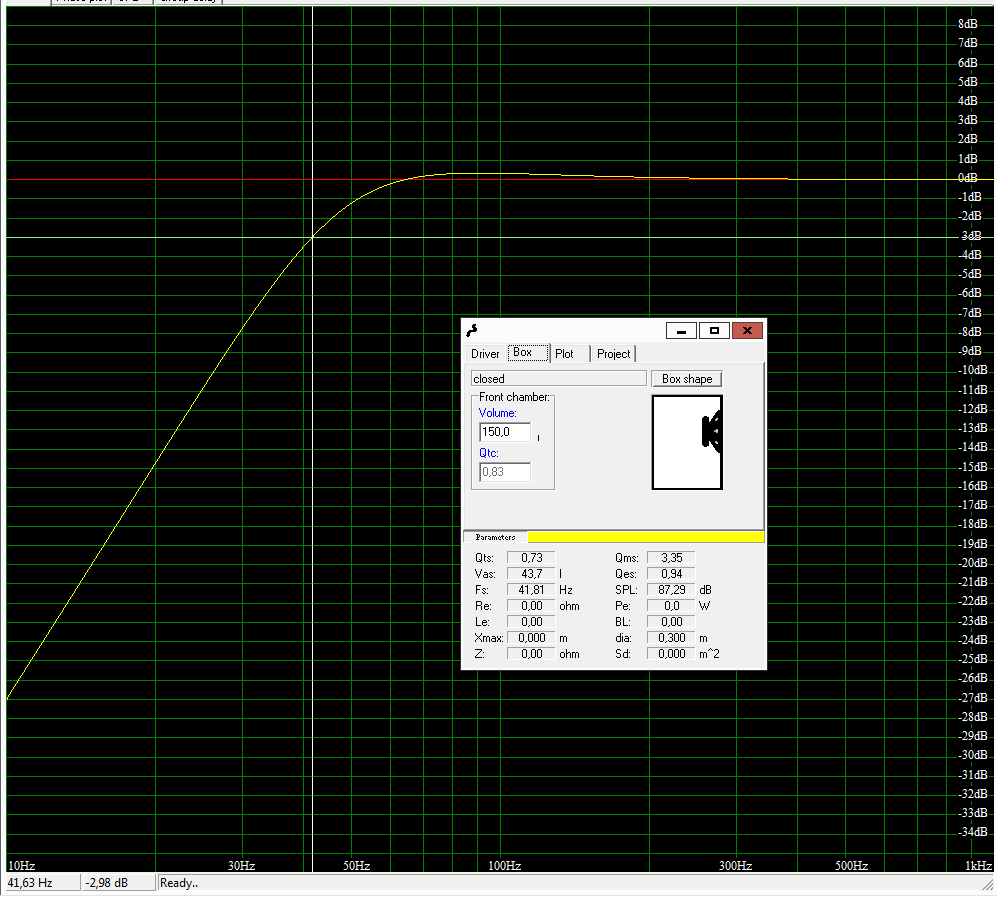Screen dimensions: 997x897
Task: Click the blue Volume: label
Action: tap(497, 413)
